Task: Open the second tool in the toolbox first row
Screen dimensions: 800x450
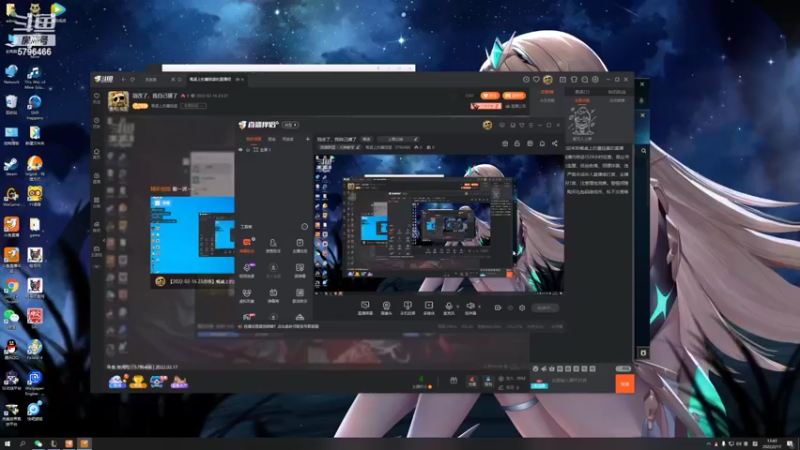Action: click(x=273, y=245)
